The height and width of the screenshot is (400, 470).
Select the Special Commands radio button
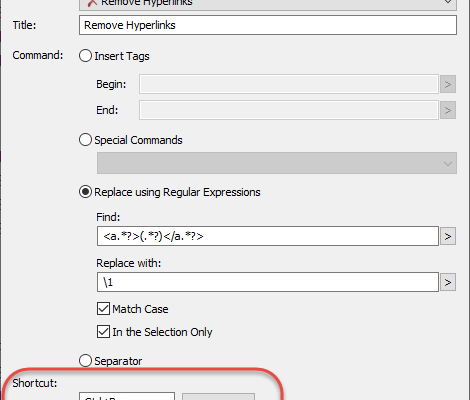85,140
